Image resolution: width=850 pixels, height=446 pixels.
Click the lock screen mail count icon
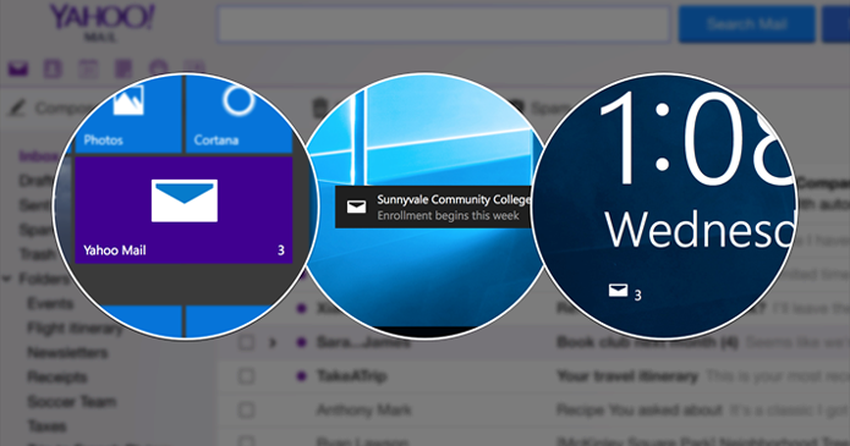618,291
